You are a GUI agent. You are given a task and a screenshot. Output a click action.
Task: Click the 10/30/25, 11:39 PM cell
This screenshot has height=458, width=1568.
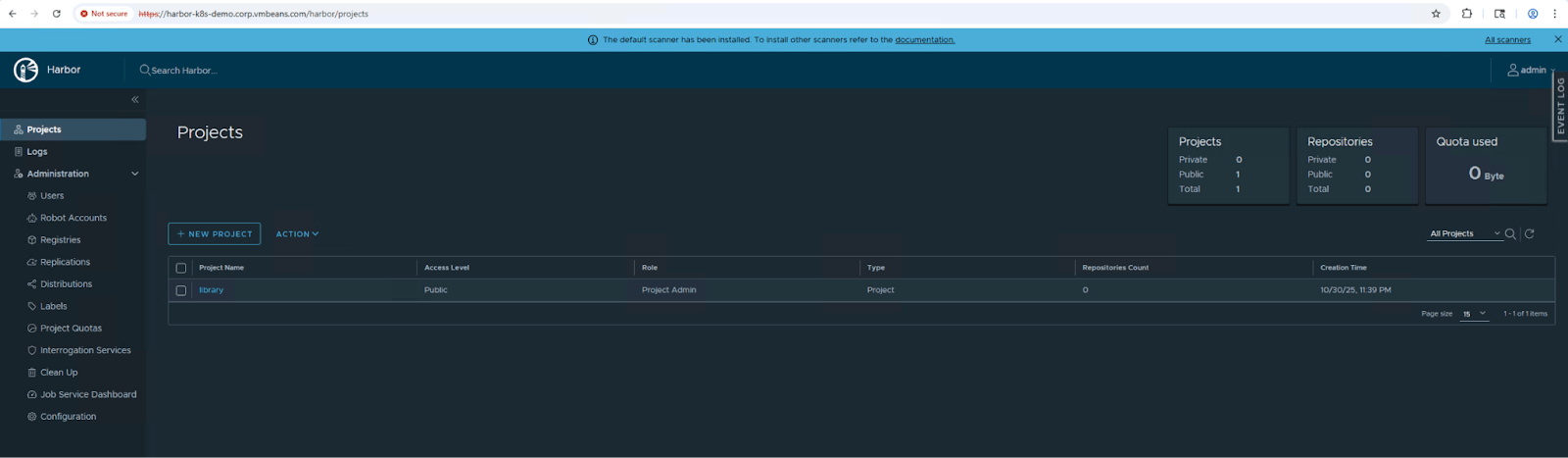[1355, 289]
